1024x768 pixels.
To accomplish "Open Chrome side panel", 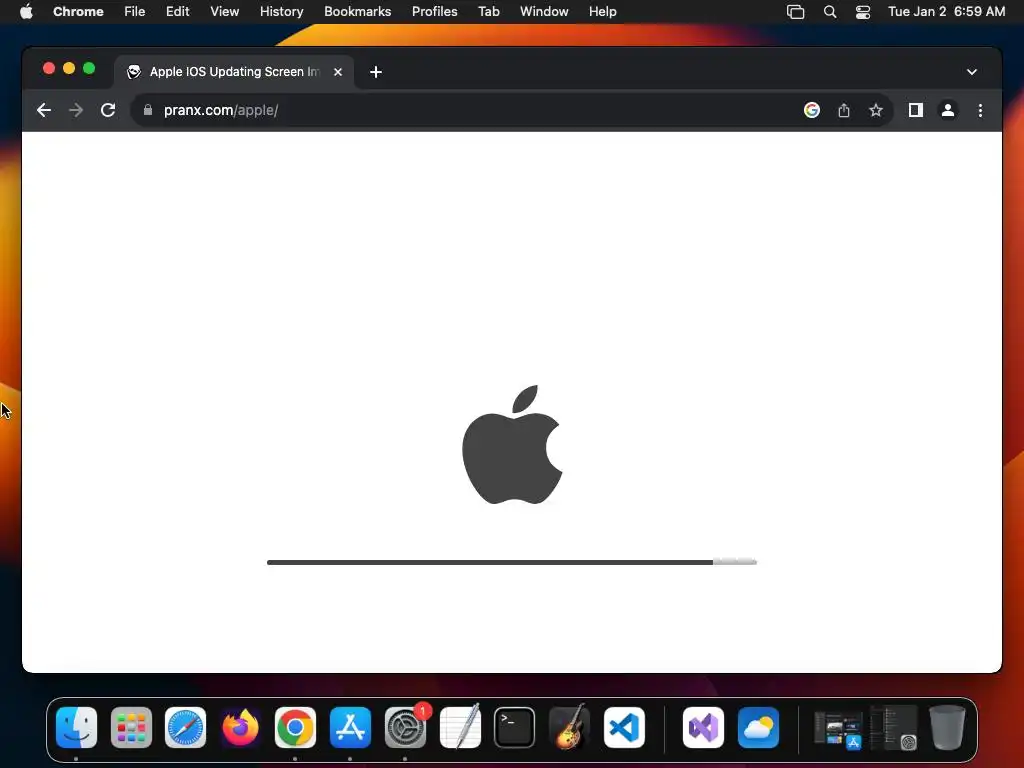I will 916,110.
